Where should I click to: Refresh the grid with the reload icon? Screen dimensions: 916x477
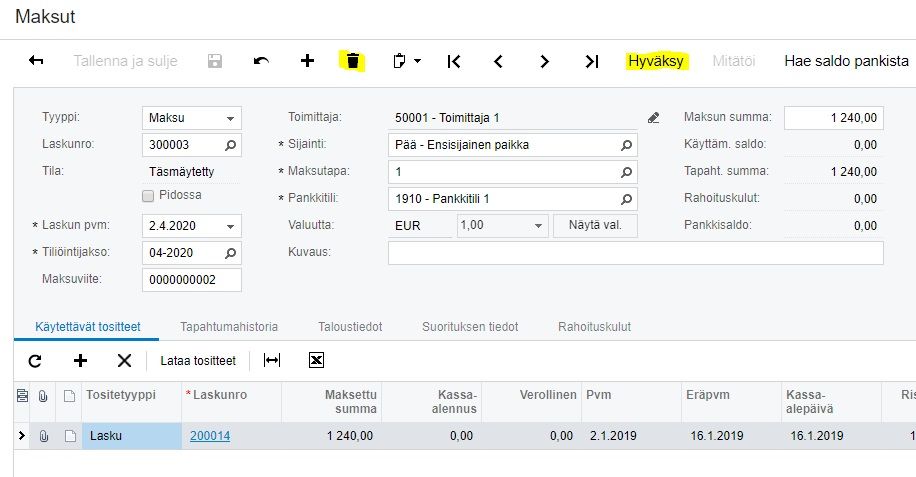[x=35, y=361]
